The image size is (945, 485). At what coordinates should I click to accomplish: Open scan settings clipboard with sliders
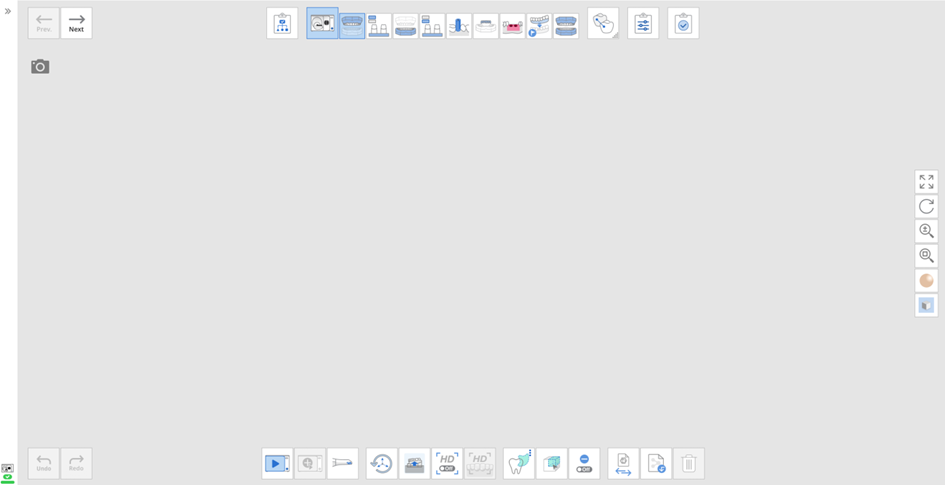(x=643, y=23)
